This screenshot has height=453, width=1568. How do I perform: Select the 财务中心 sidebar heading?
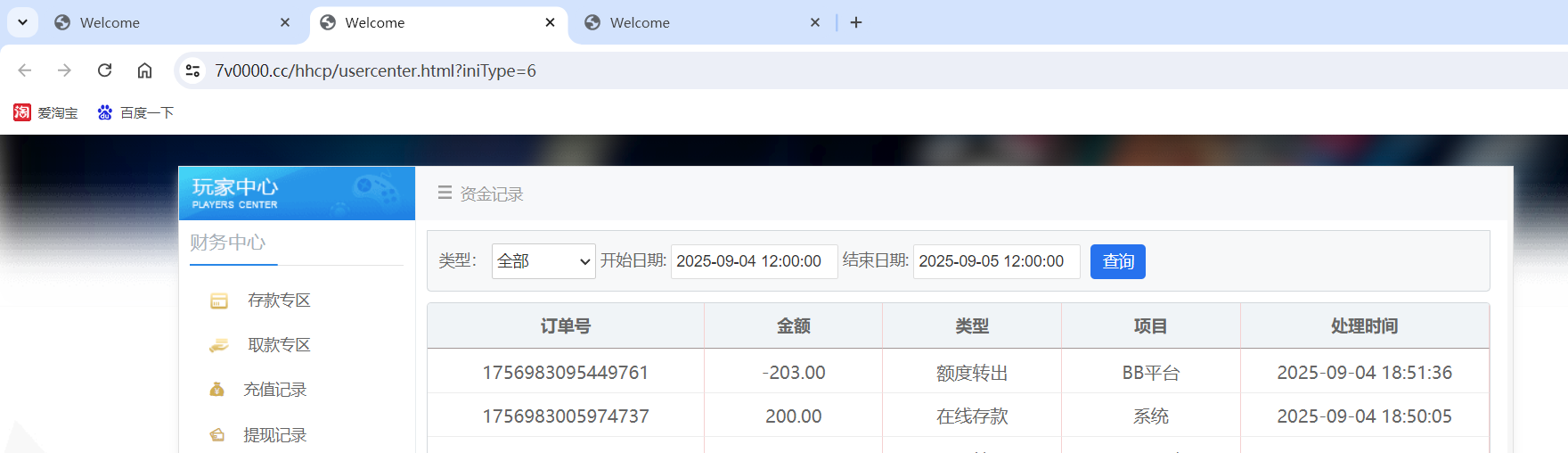point(227,242)
